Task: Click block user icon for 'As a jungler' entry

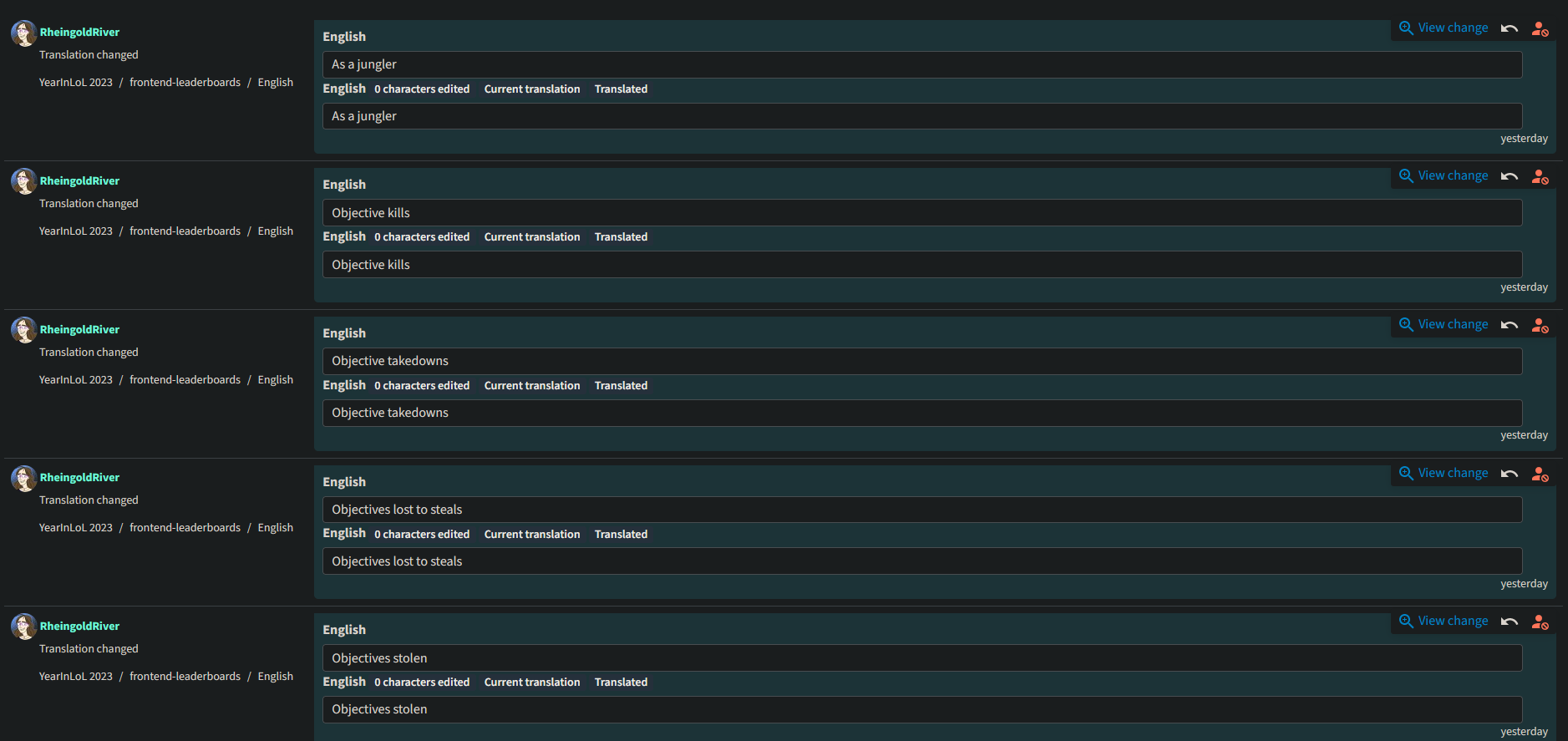Action: pyautogui.click(x=1540, y=28)
